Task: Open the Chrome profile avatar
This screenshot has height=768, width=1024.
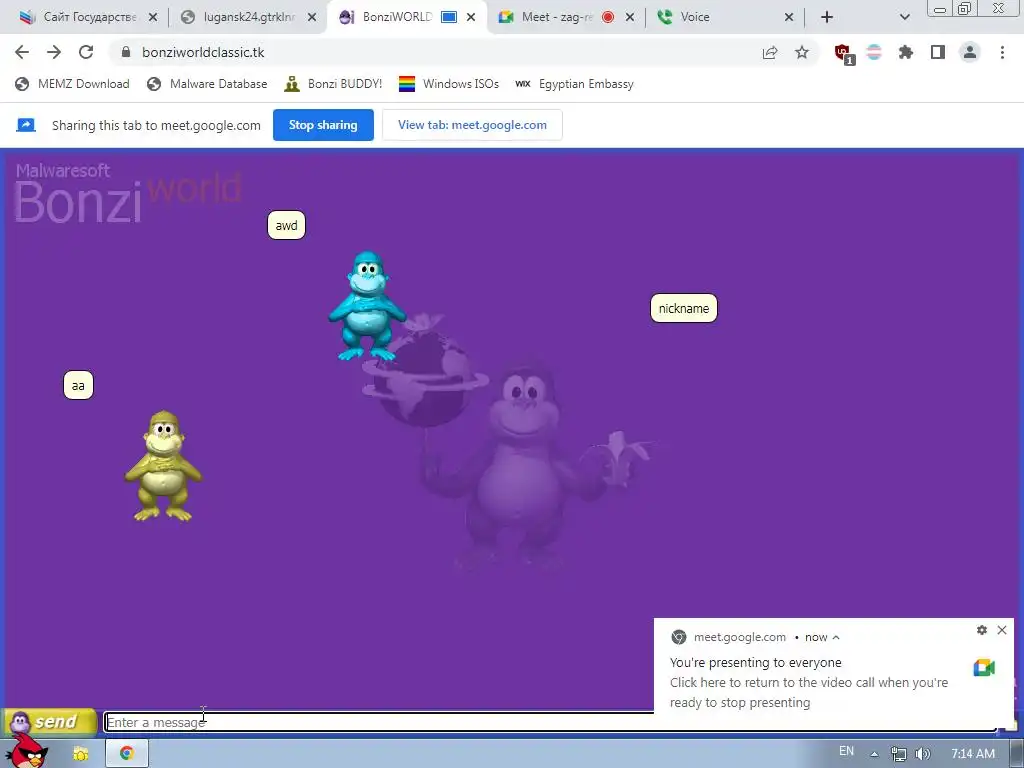Action: click(x=970, y=52)
